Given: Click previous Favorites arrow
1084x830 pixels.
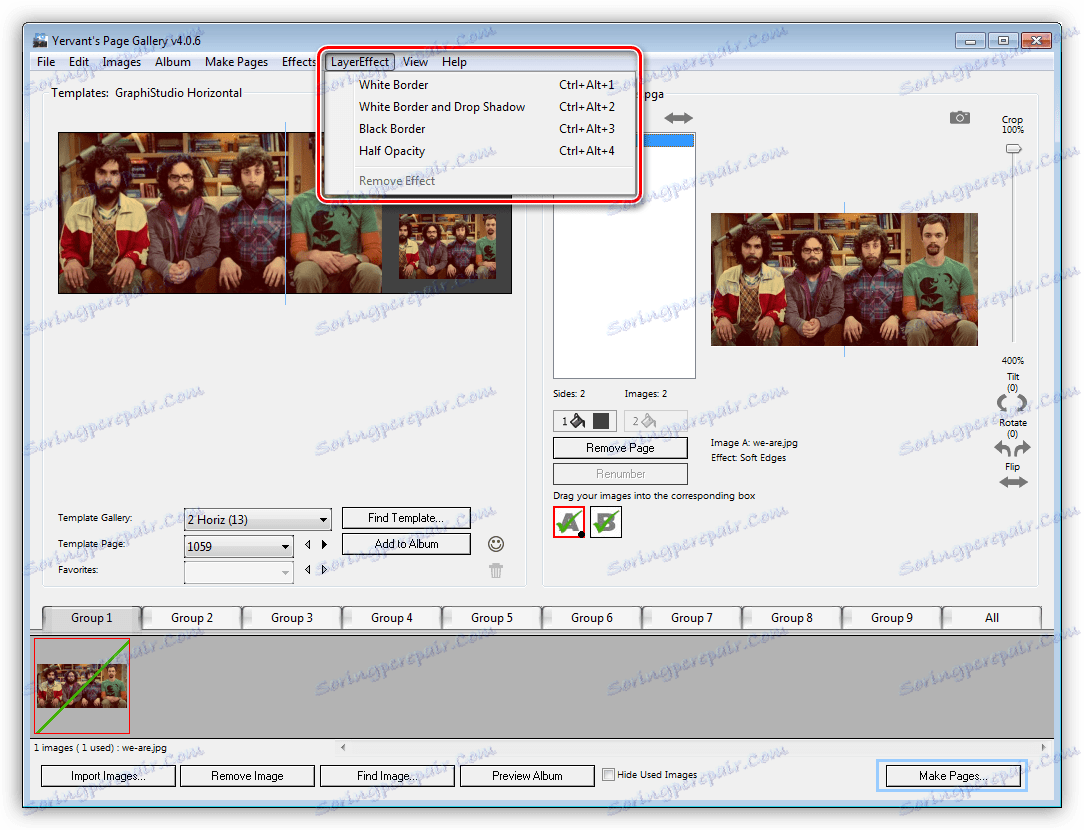Looking at the screenshot, I should click(308, 569).
